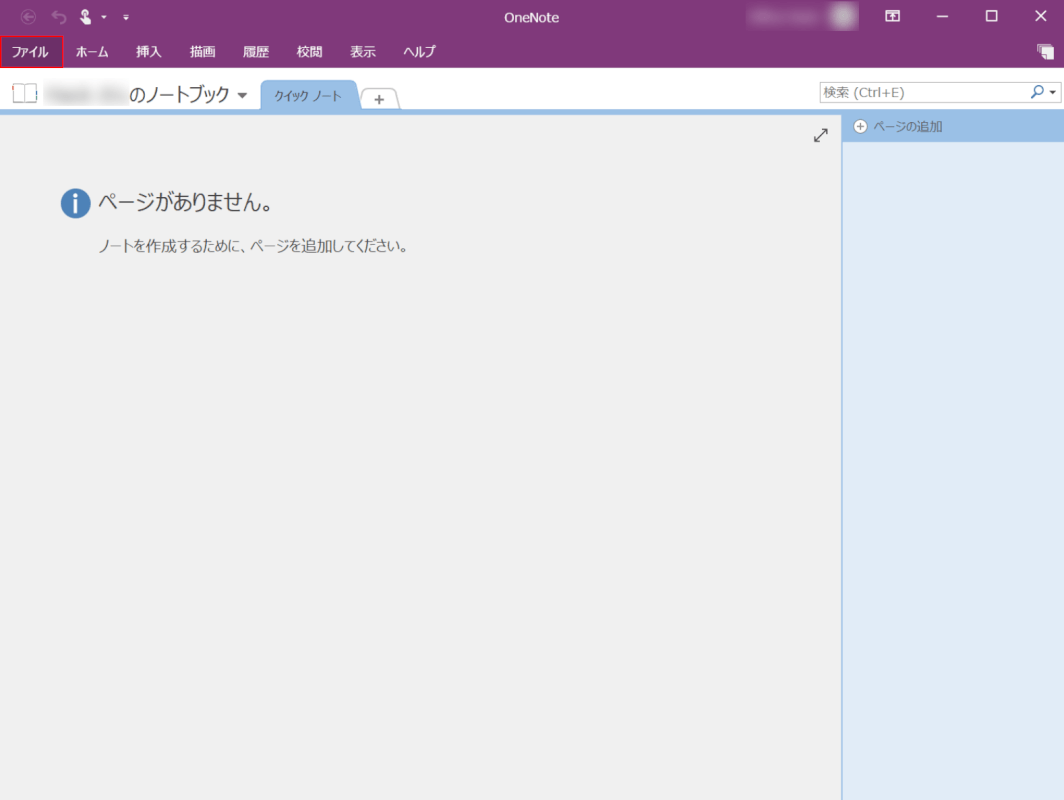Switch to the 描画 ribbon tab
This screenshot has height=800, width=1064.
pos(202,52)
